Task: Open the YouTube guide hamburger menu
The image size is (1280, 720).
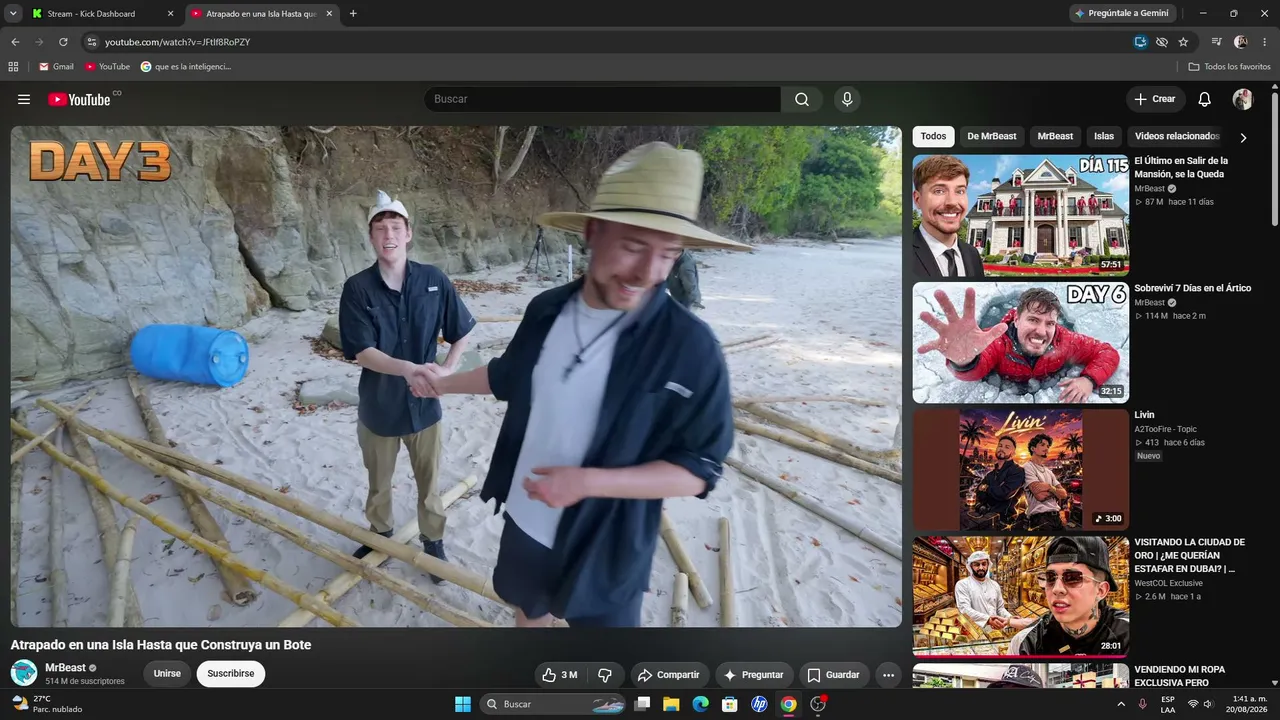Action: point(24,99)
